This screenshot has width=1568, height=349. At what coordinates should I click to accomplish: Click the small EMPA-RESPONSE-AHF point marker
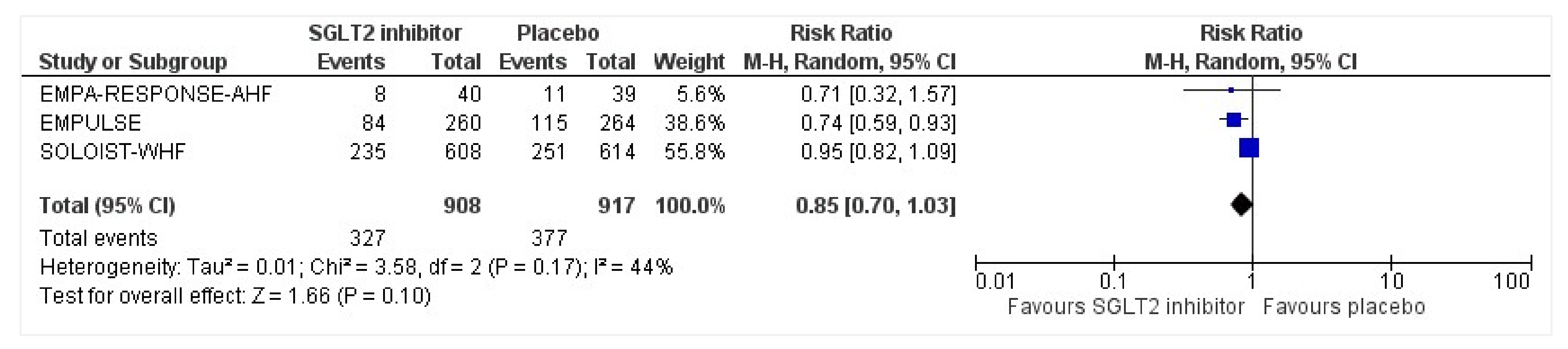[1231, 90]
